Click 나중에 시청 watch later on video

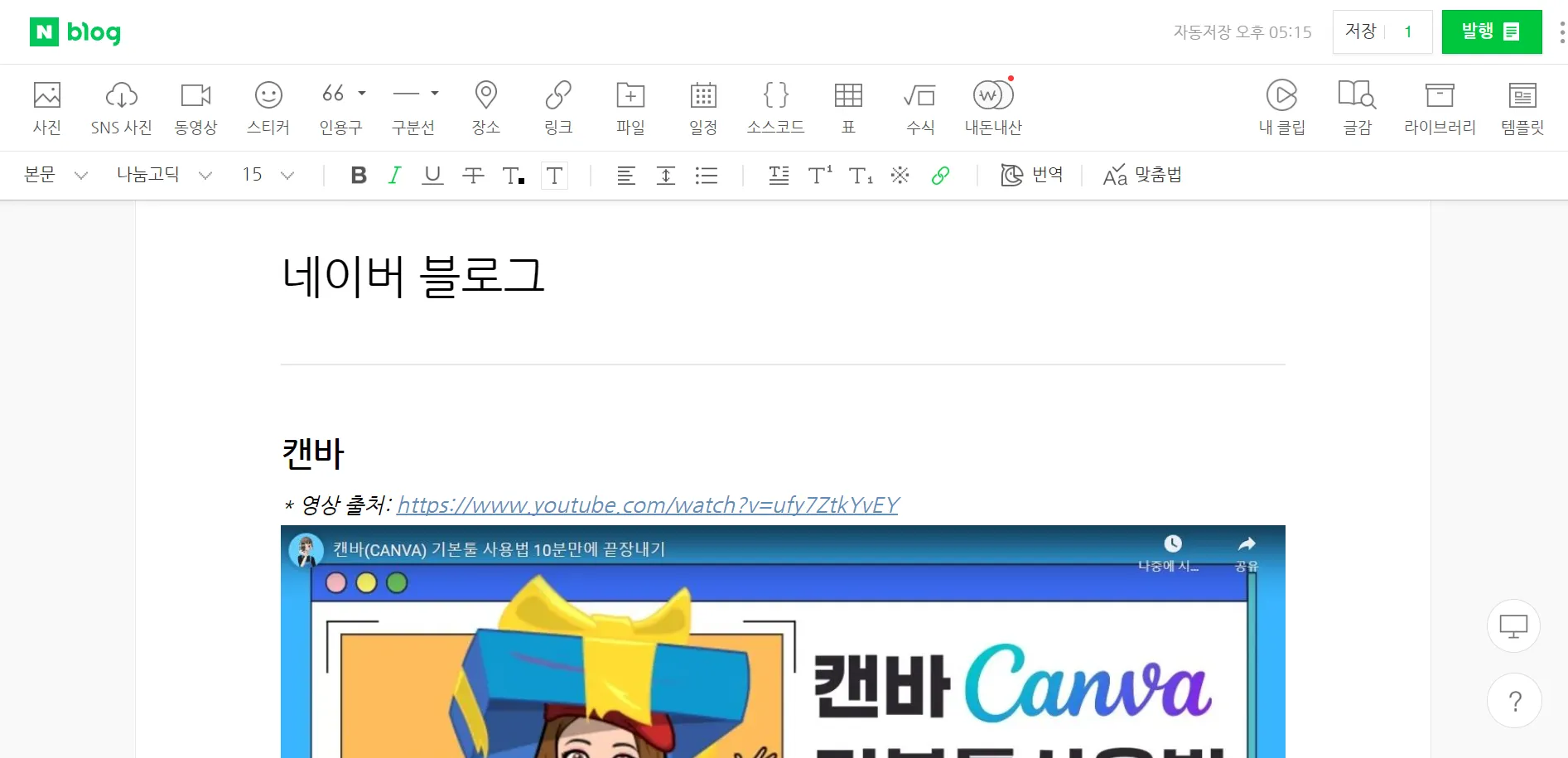pos(1169,553)
